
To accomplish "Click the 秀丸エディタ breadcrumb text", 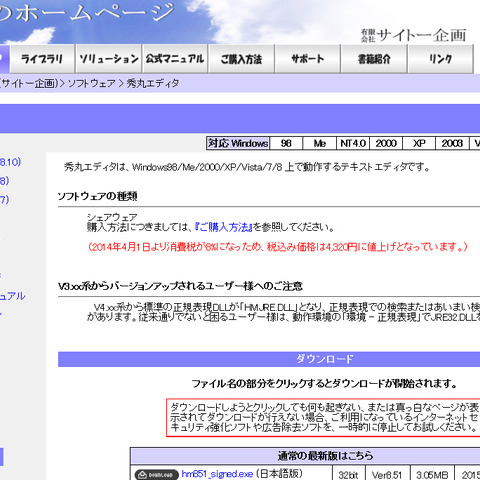I will (153, 83).
